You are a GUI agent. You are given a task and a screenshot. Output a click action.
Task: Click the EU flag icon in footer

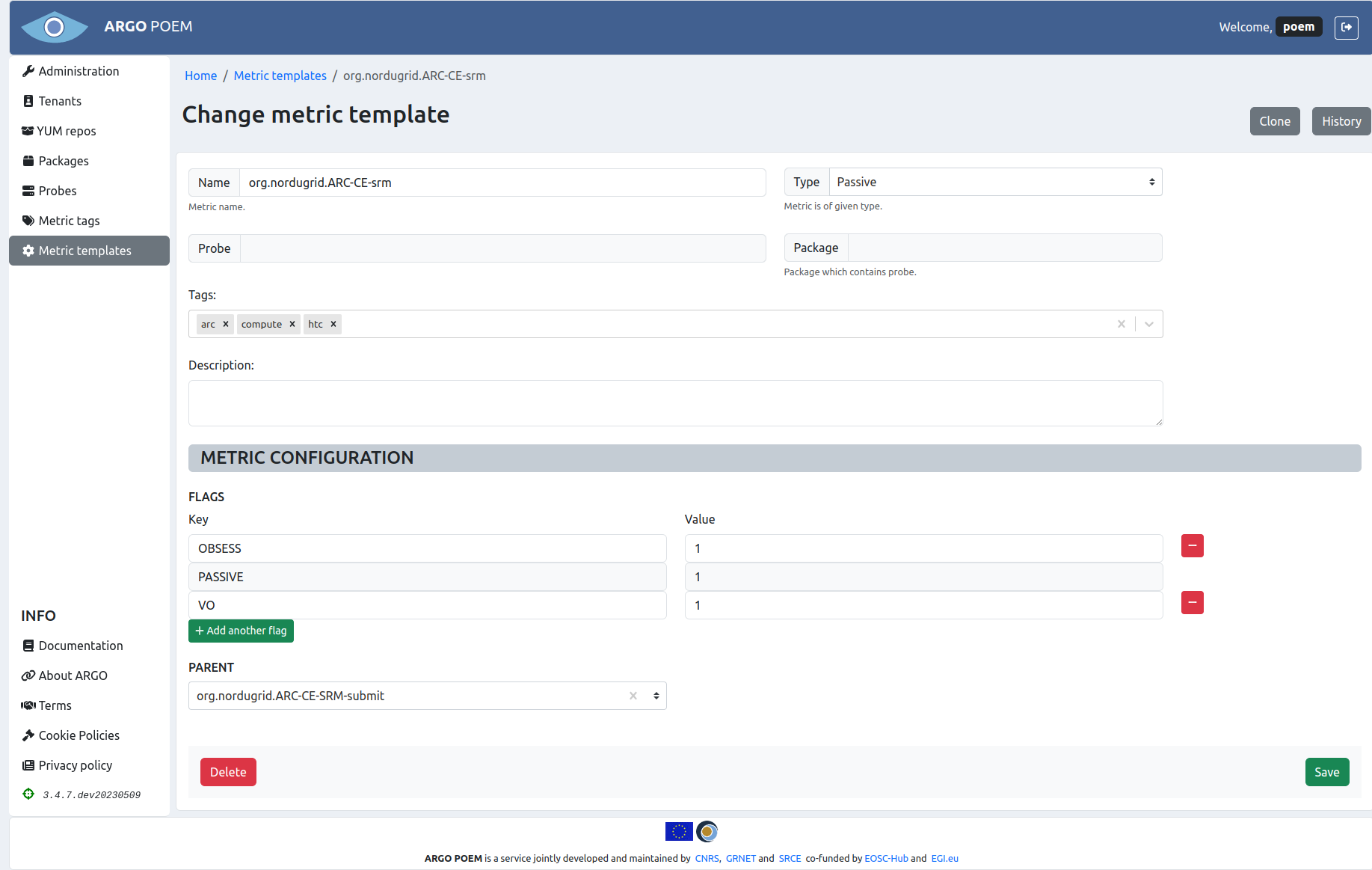click(679, 831)
